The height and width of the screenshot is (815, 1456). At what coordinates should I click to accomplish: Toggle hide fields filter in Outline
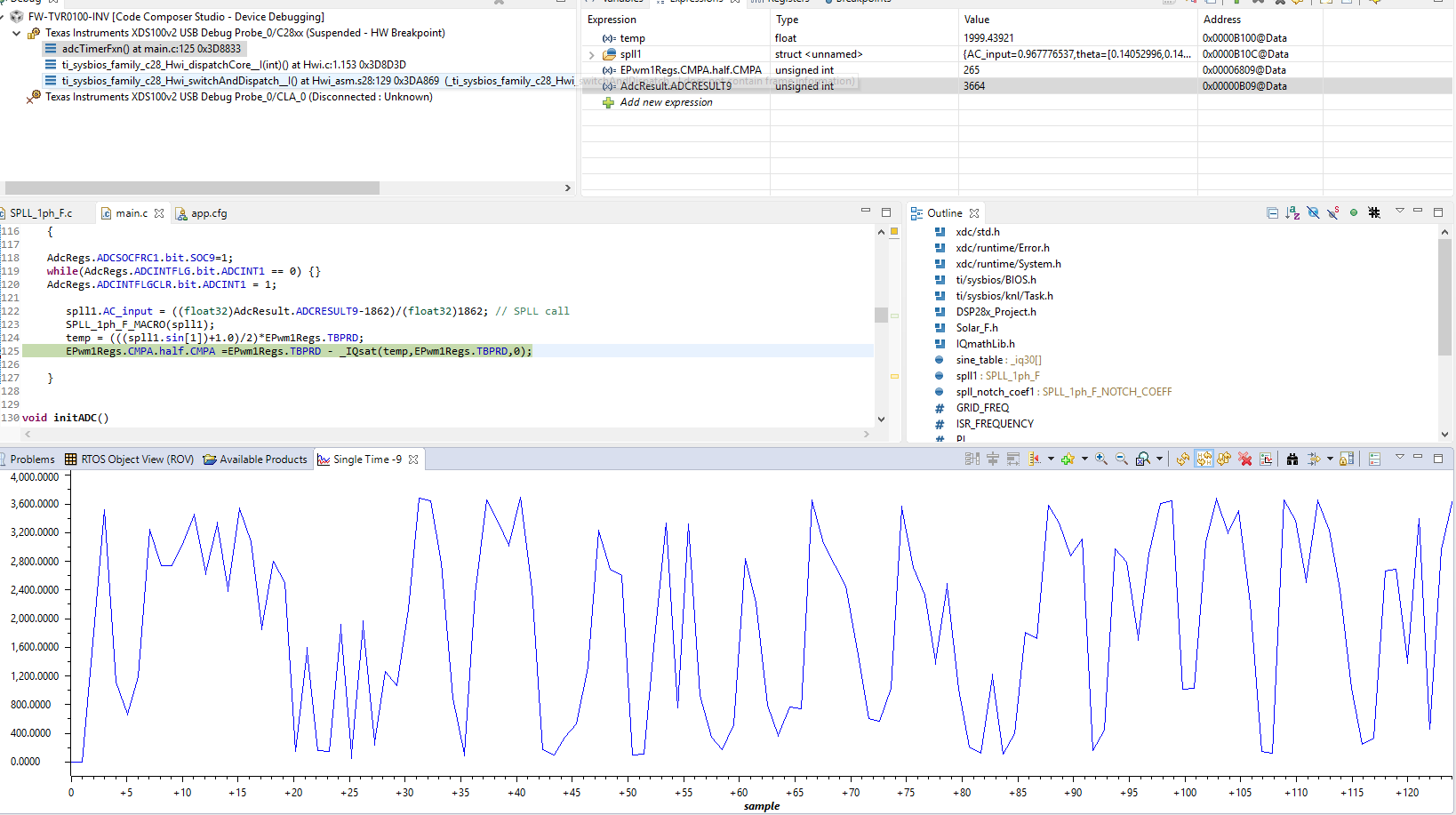(x=1313, y=213)
